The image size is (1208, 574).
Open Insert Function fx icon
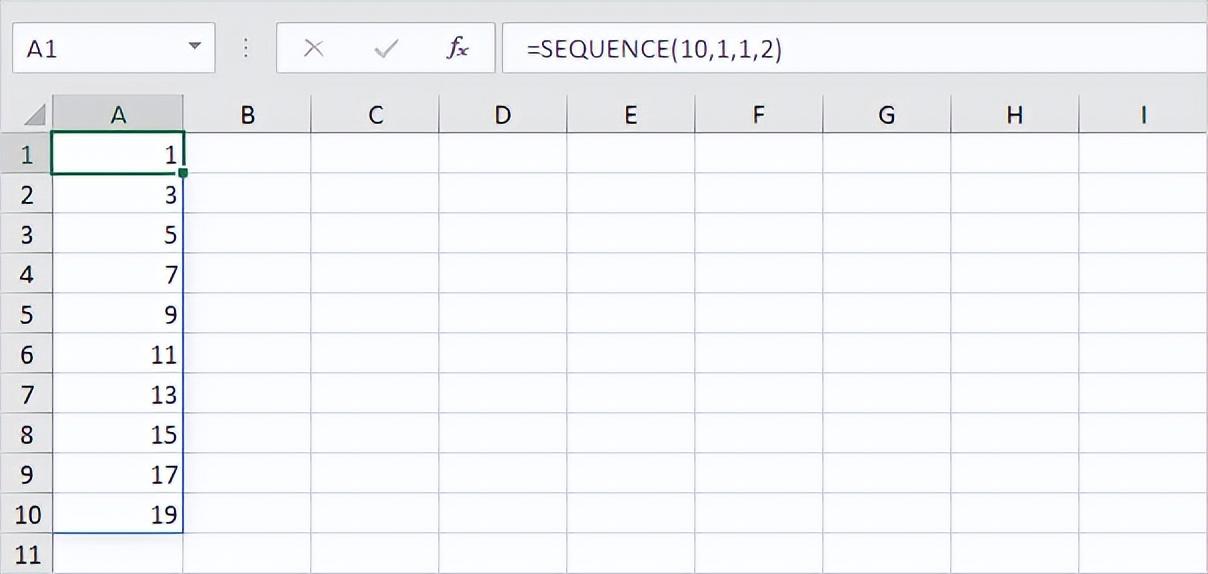(457, 48)
